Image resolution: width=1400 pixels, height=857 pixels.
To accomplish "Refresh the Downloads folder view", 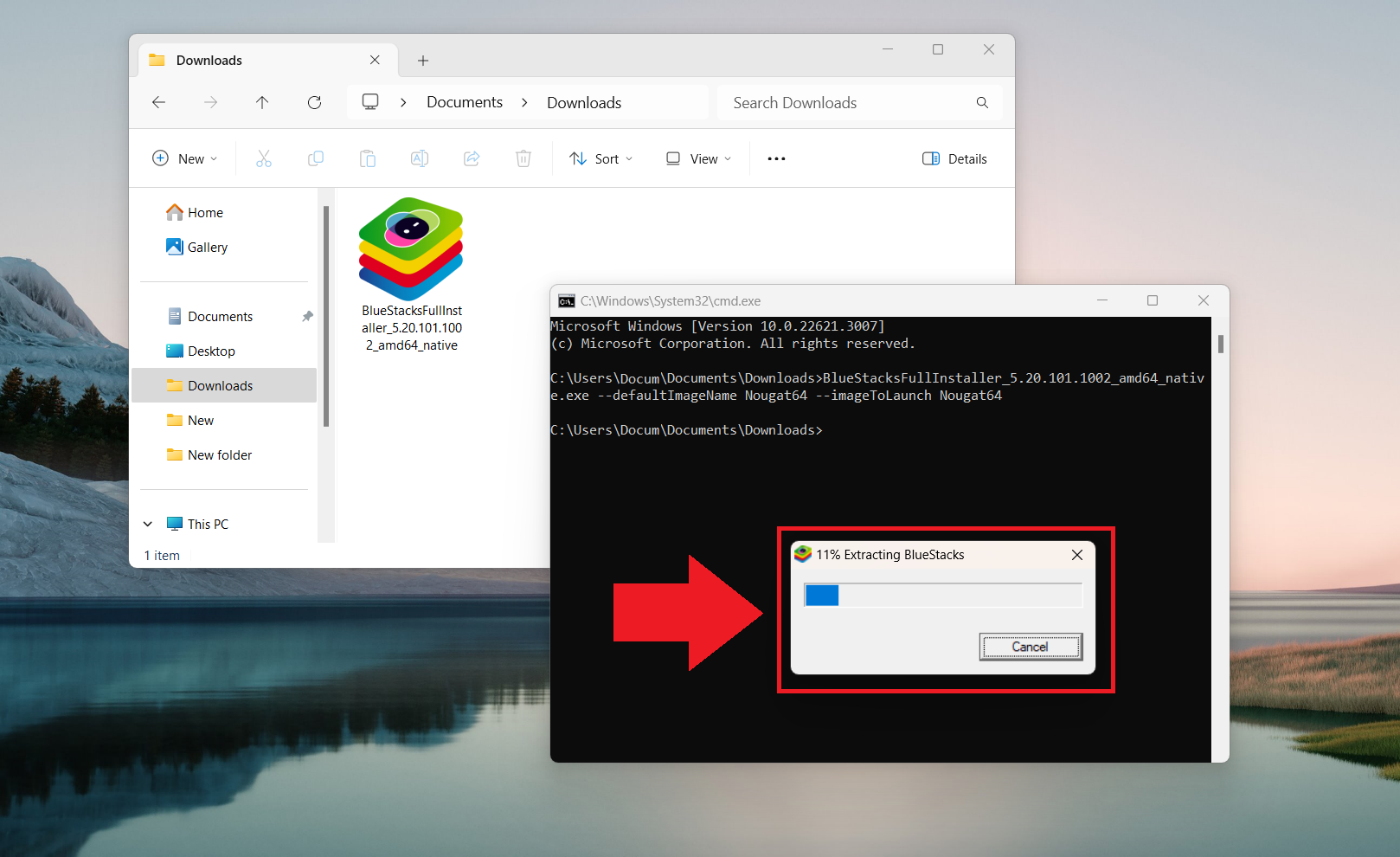I will (314, 102).
